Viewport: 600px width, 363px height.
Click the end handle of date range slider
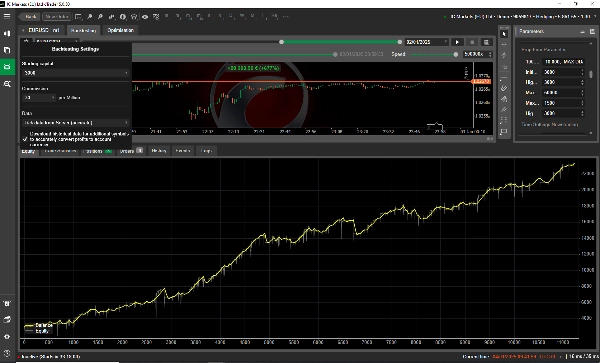click(x=399, y=42)
